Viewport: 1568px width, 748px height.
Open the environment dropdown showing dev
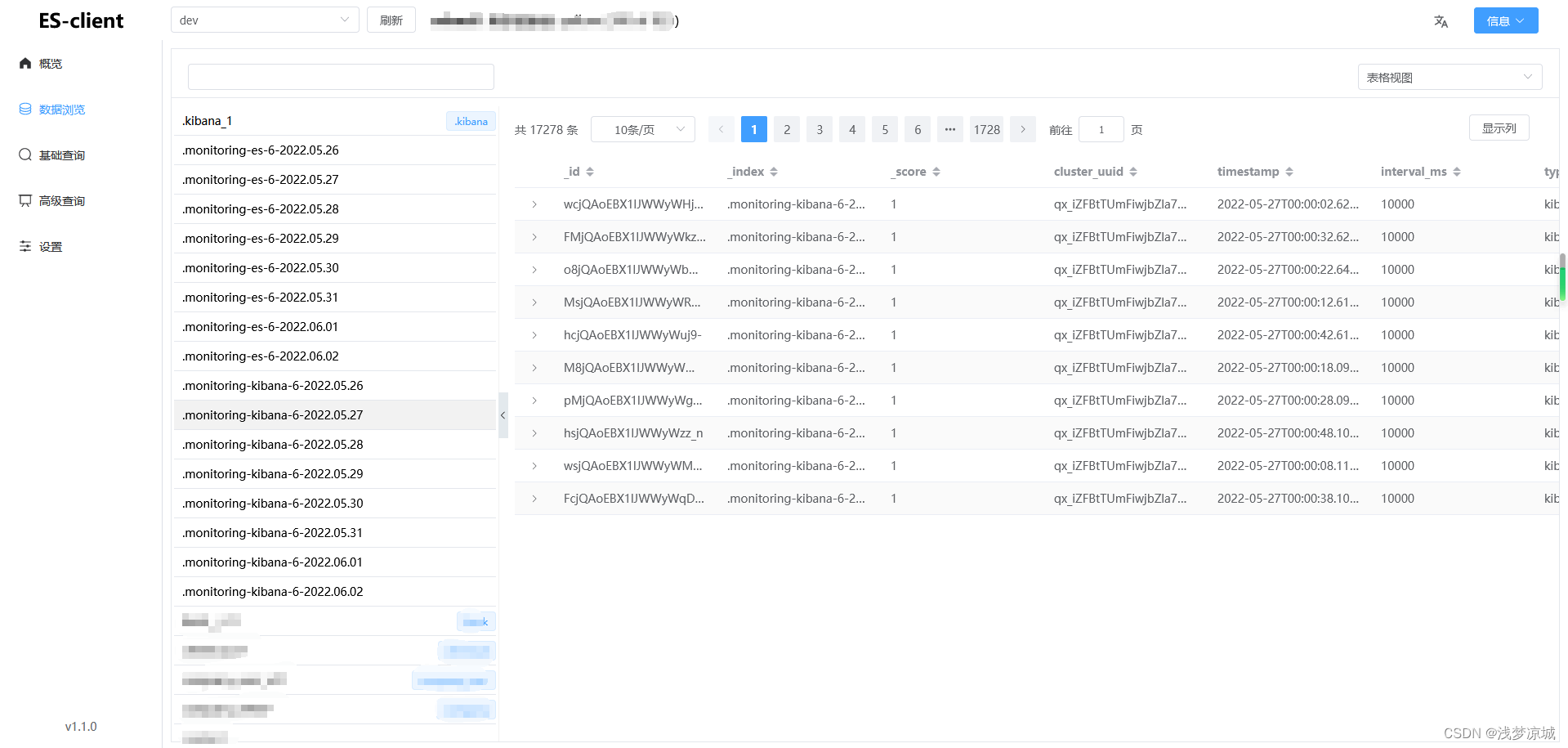[x=264, y=20]
